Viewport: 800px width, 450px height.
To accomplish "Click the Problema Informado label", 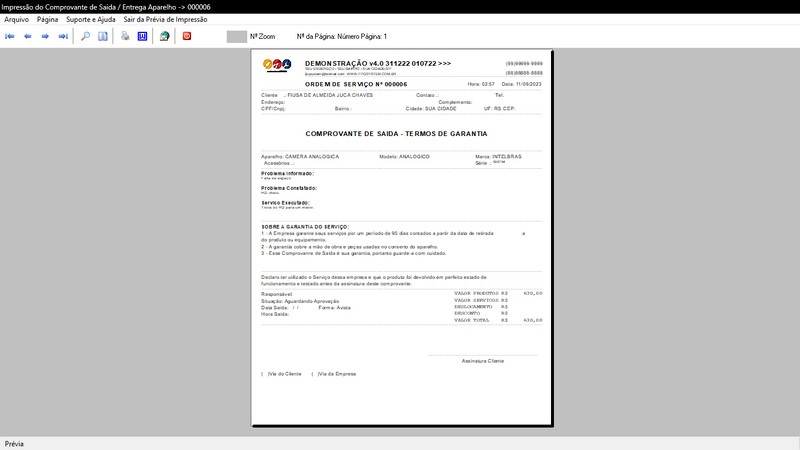I will (x=288, y=173).
